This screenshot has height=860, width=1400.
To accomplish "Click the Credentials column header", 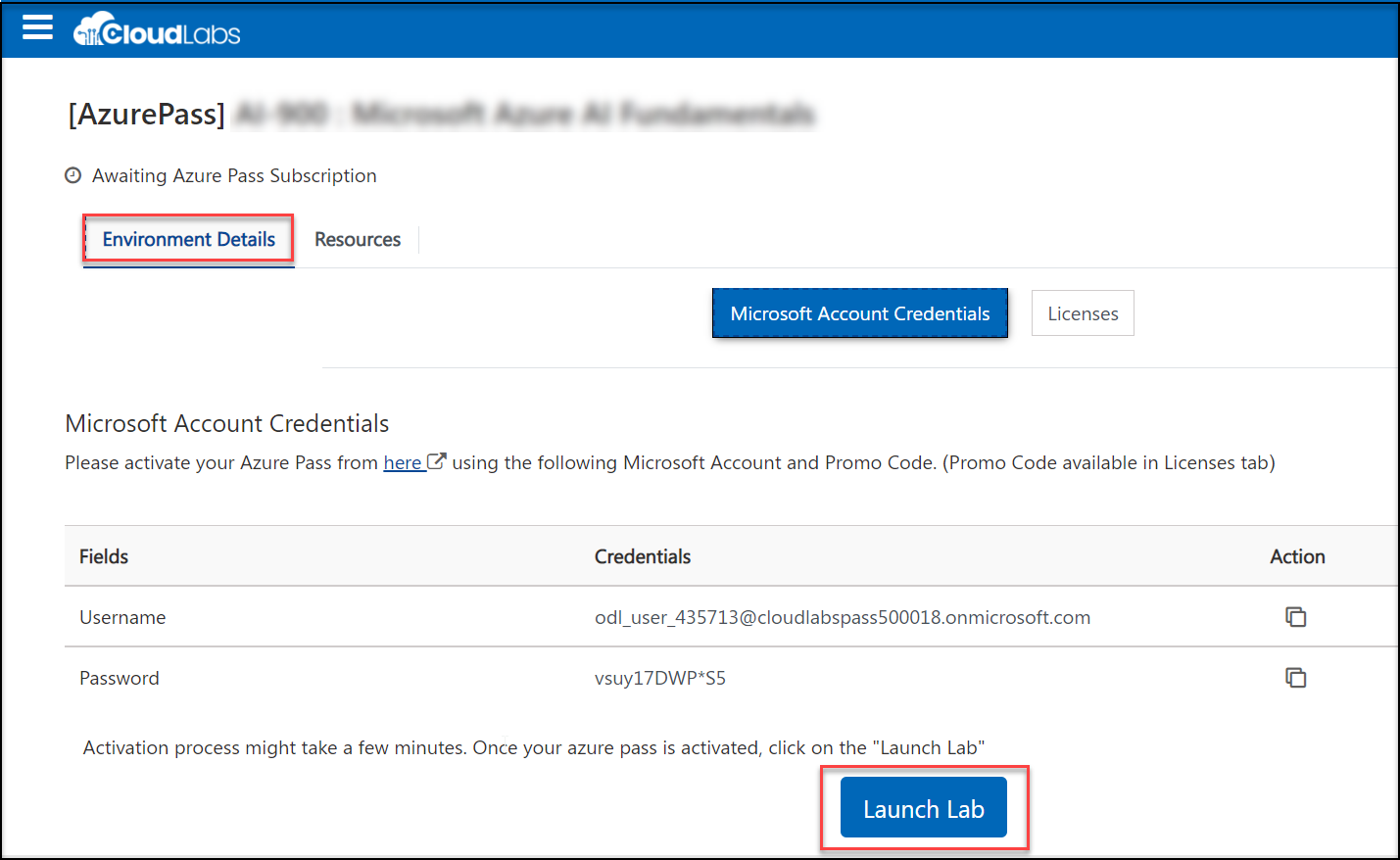I will [x=643, y=556].
